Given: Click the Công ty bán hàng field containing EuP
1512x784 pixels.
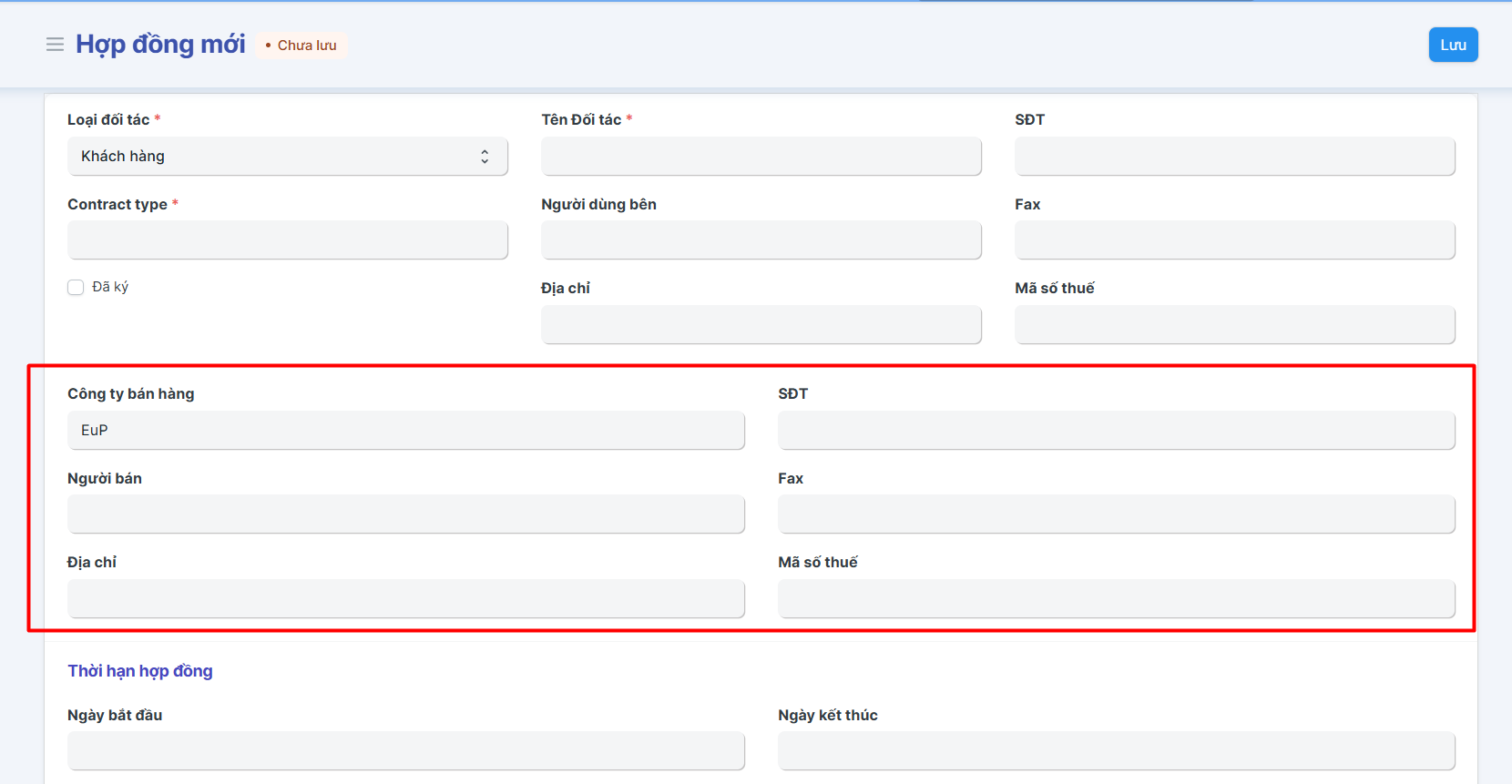Looking at the screenshot, I should pos(405,431).
